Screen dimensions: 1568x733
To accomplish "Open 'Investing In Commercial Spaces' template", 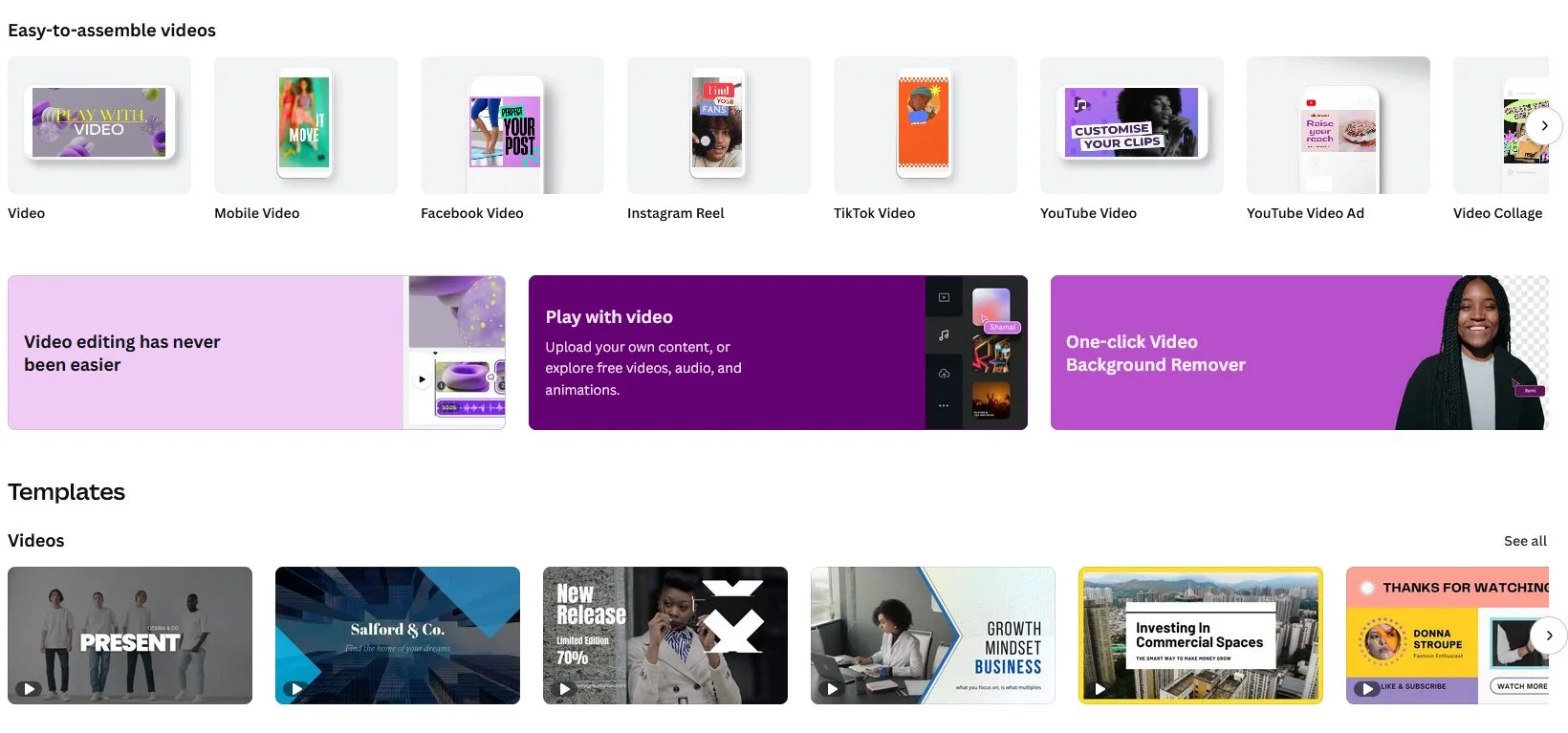I will click(1201, 636).
